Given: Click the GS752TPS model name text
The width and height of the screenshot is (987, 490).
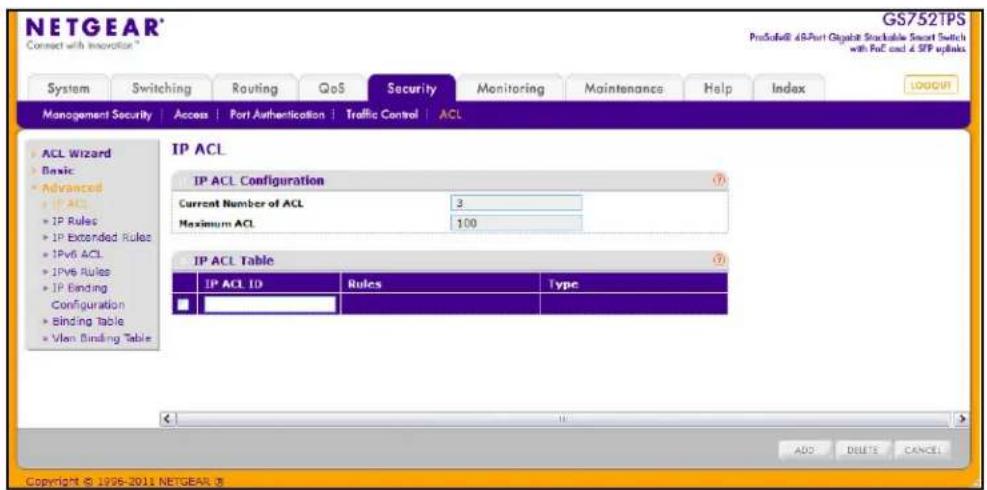Looking at the screenshot, I should [x=925, y=19].
